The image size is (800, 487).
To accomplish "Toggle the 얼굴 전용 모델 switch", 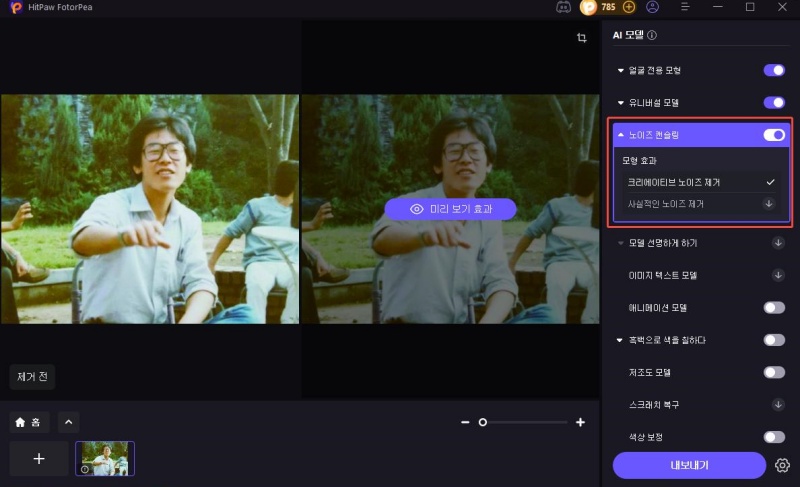I will tap(774, 70).
